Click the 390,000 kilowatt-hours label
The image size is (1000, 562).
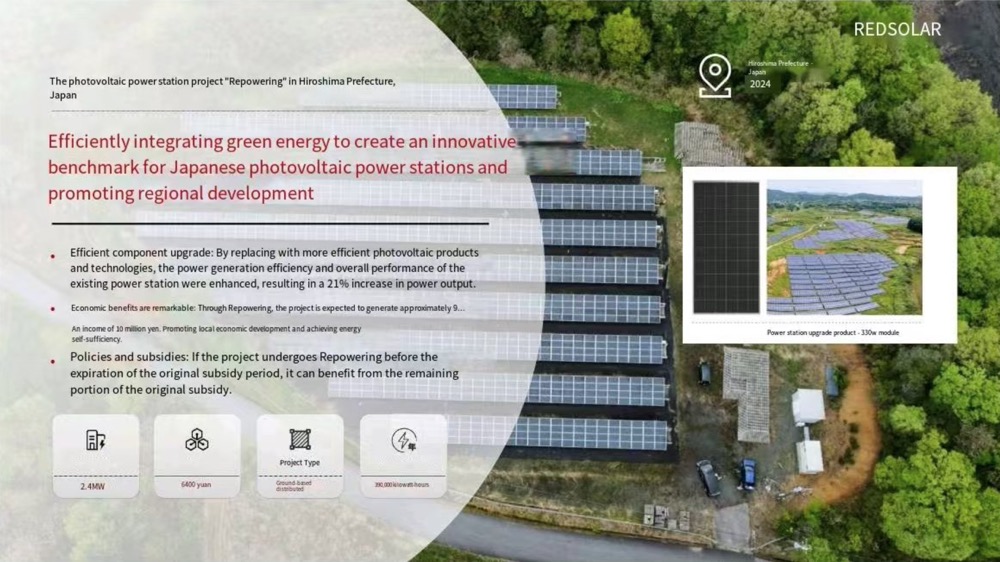[x=402, y=485]
